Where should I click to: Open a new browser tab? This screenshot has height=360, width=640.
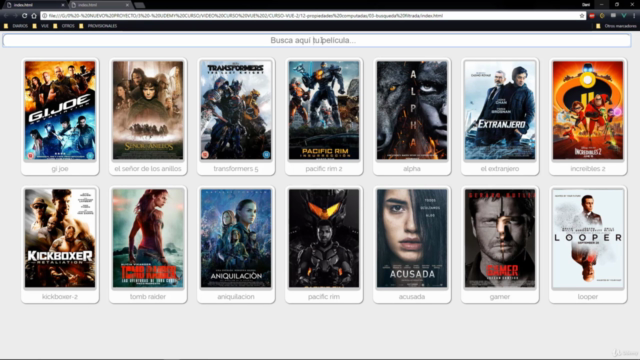140,5
